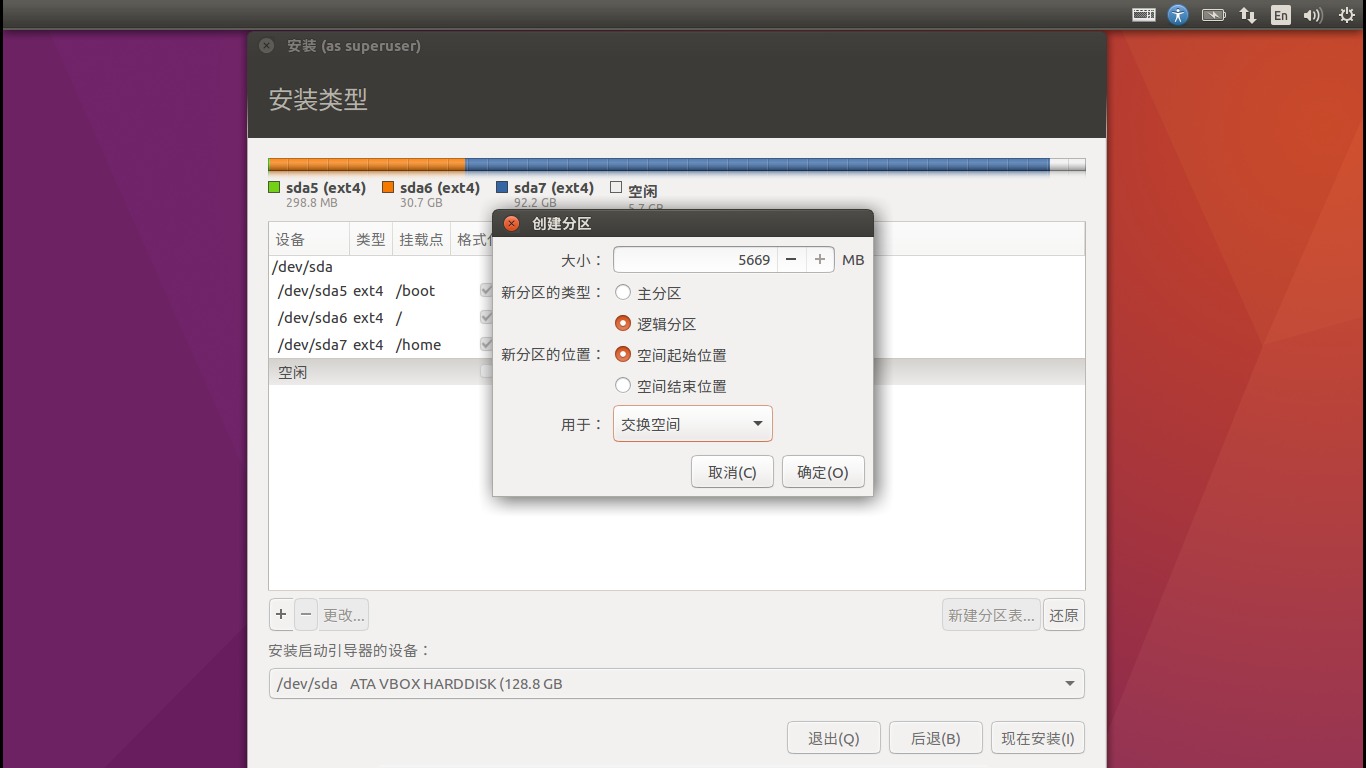Click the 现在安装(I) button
Image resolution: width=1366 pixels, height=768 pixels.
tap(1038, 737)
